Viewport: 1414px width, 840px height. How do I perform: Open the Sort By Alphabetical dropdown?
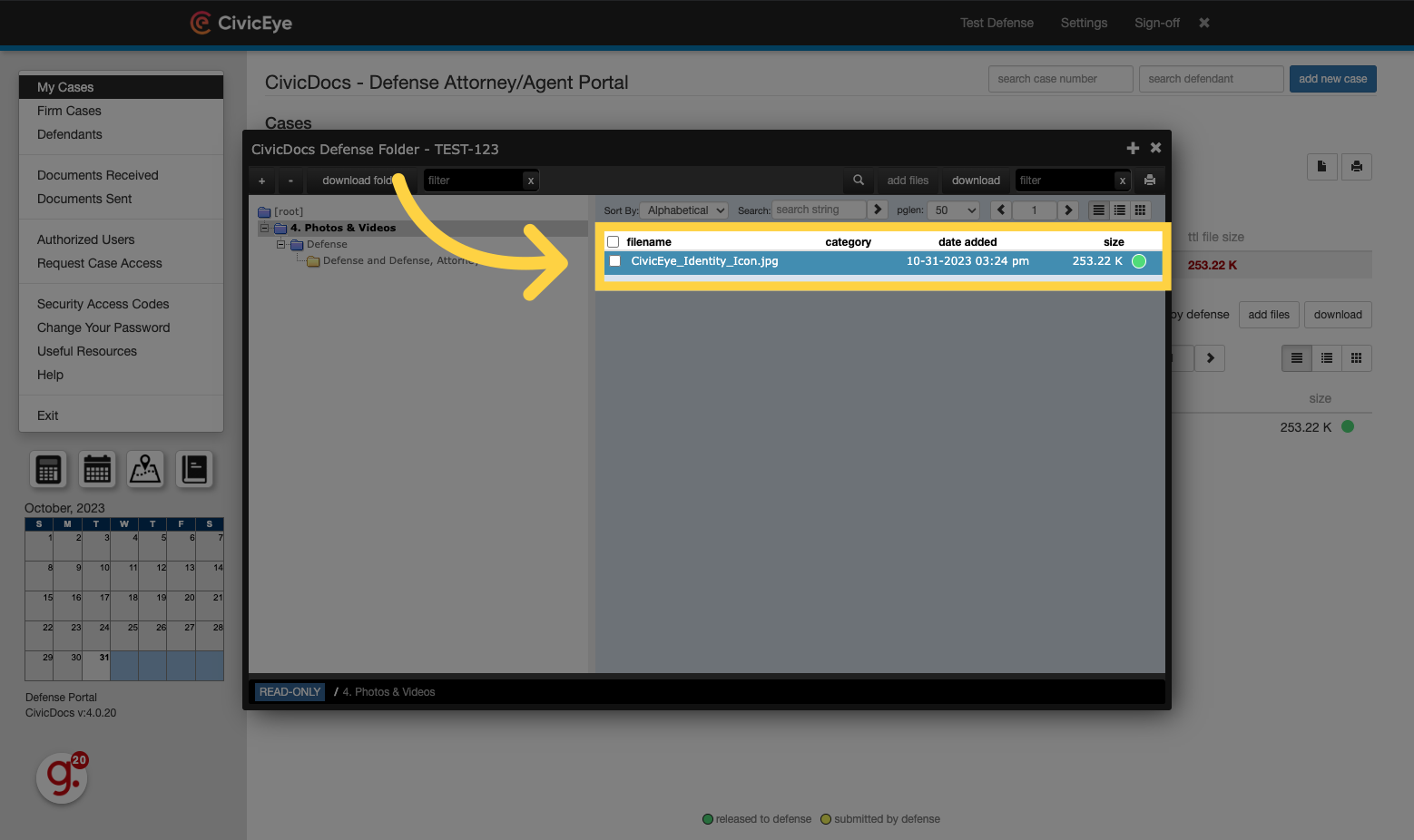(684, 210)
